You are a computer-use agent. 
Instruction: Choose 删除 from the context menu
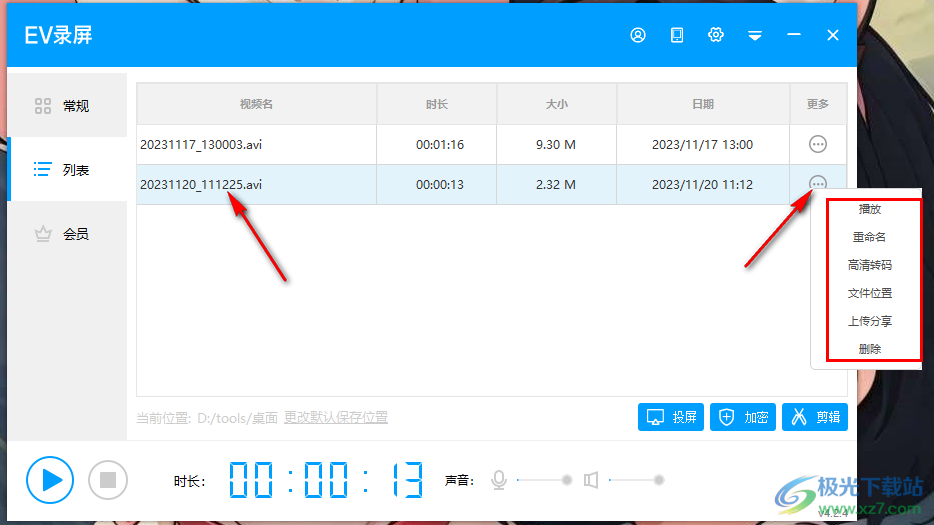(870, 349)
